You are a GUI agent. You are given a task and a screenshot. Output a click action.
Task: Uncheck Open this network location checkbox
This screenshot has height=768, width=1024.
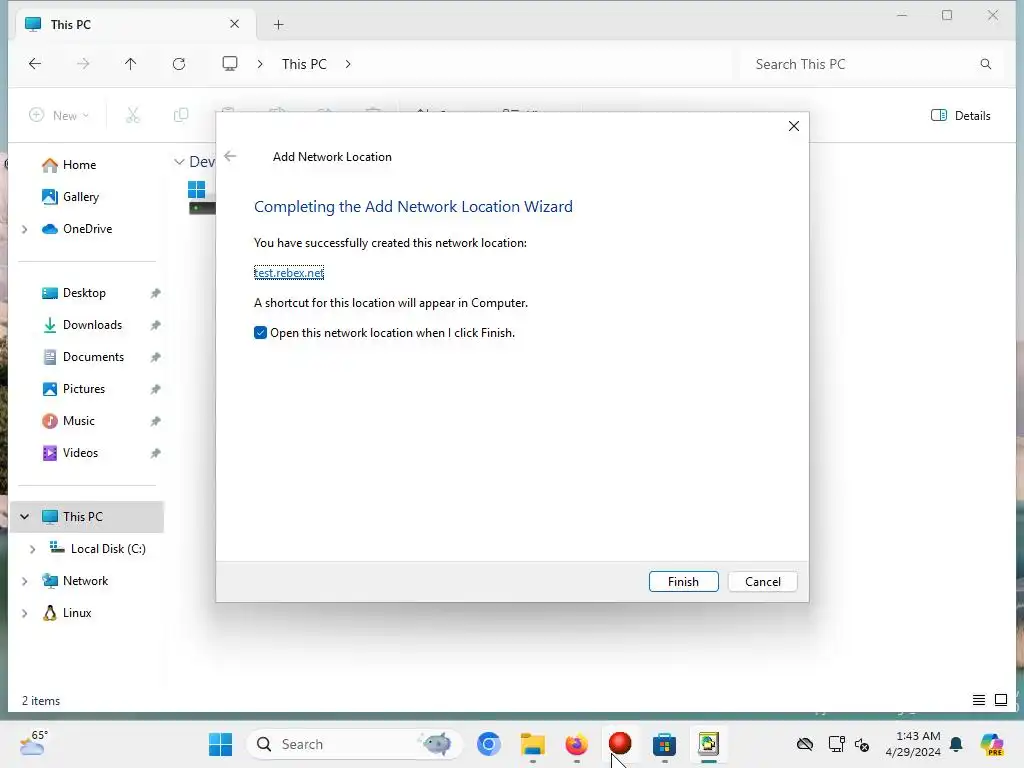(260, 332)
